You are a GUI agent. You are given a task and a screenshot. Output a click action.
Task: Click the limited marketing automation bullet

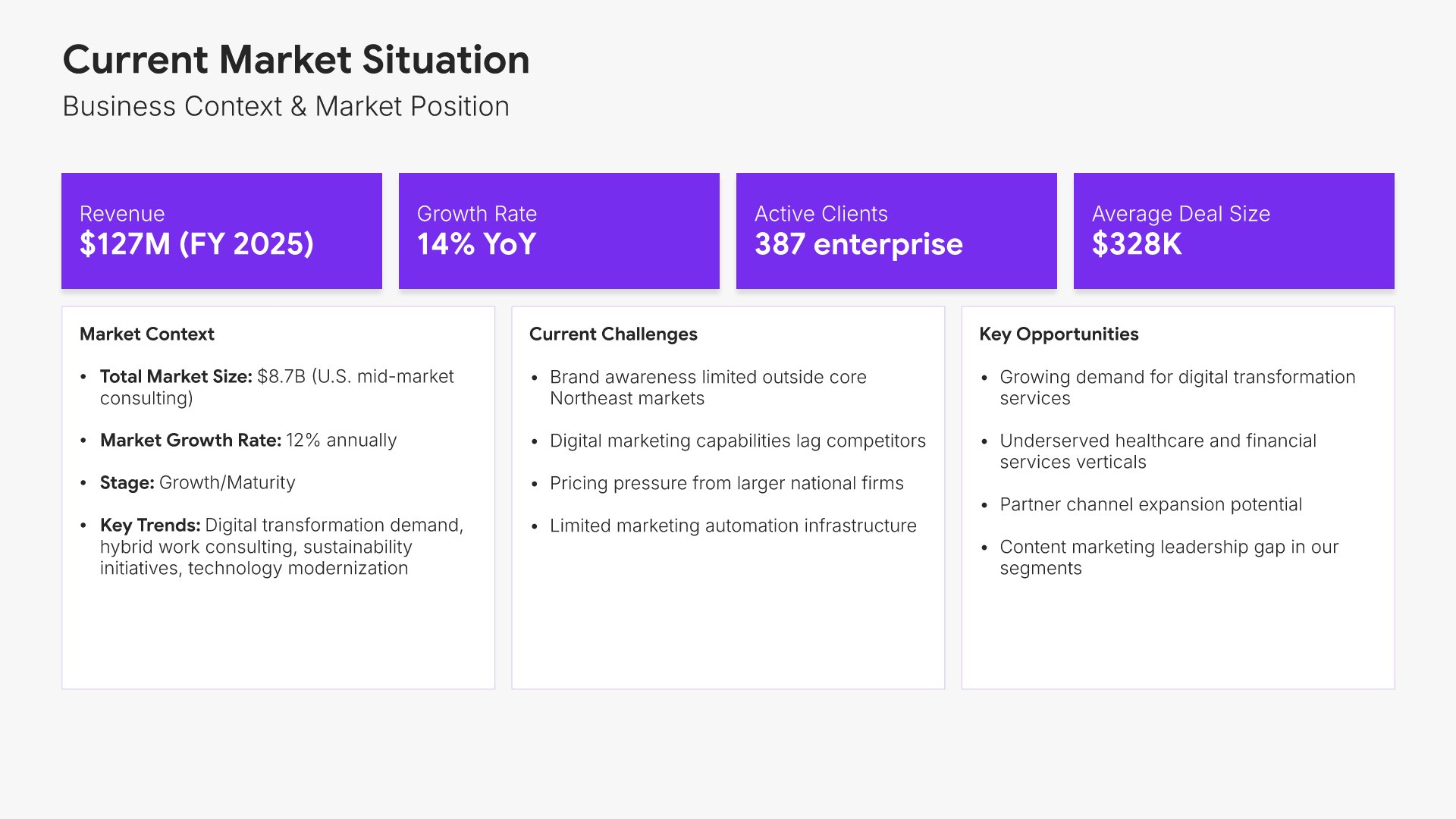pyautogui.click(x=733, y=526)
